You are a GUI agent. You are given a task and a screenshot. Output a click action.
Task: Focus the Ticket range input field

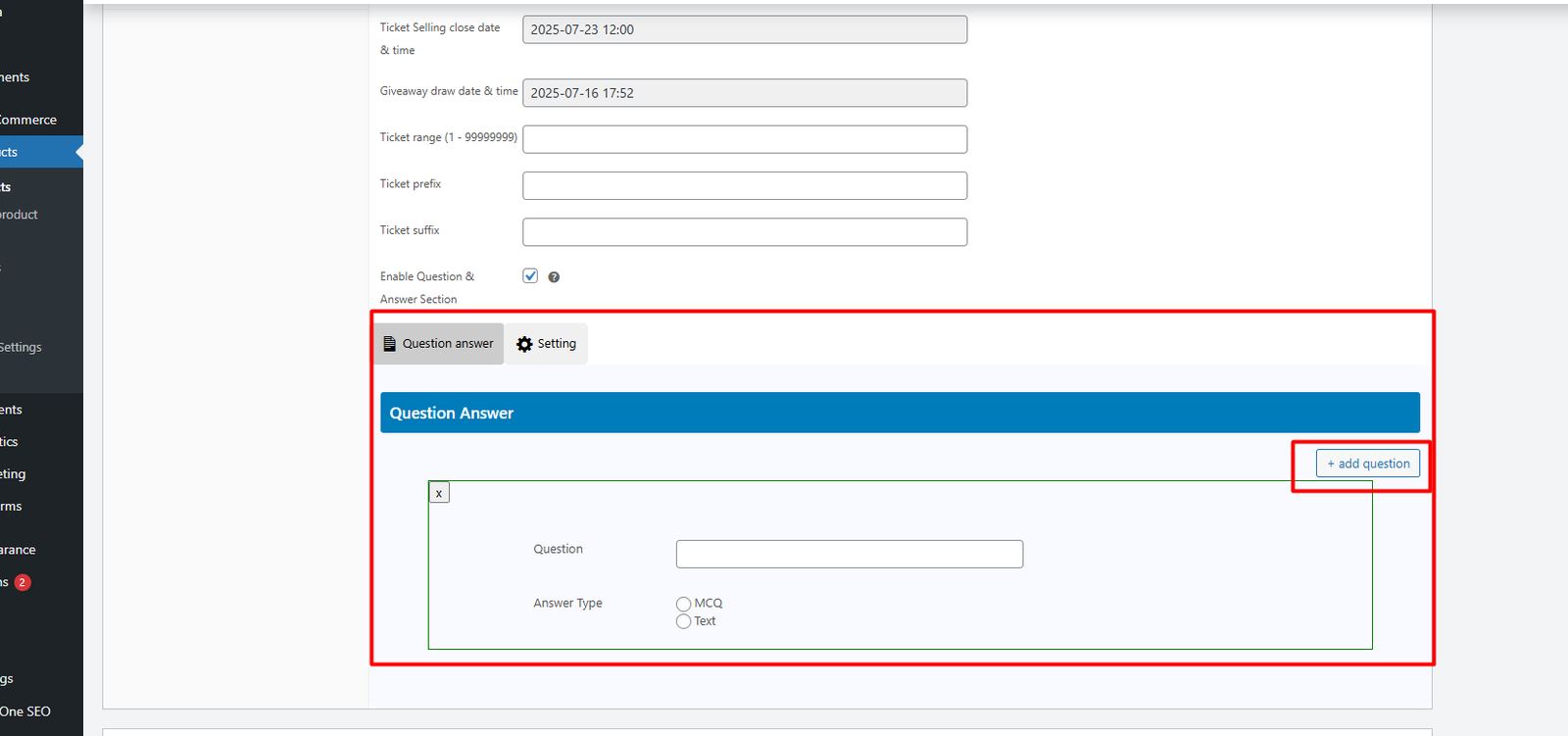tap(744, 139)
